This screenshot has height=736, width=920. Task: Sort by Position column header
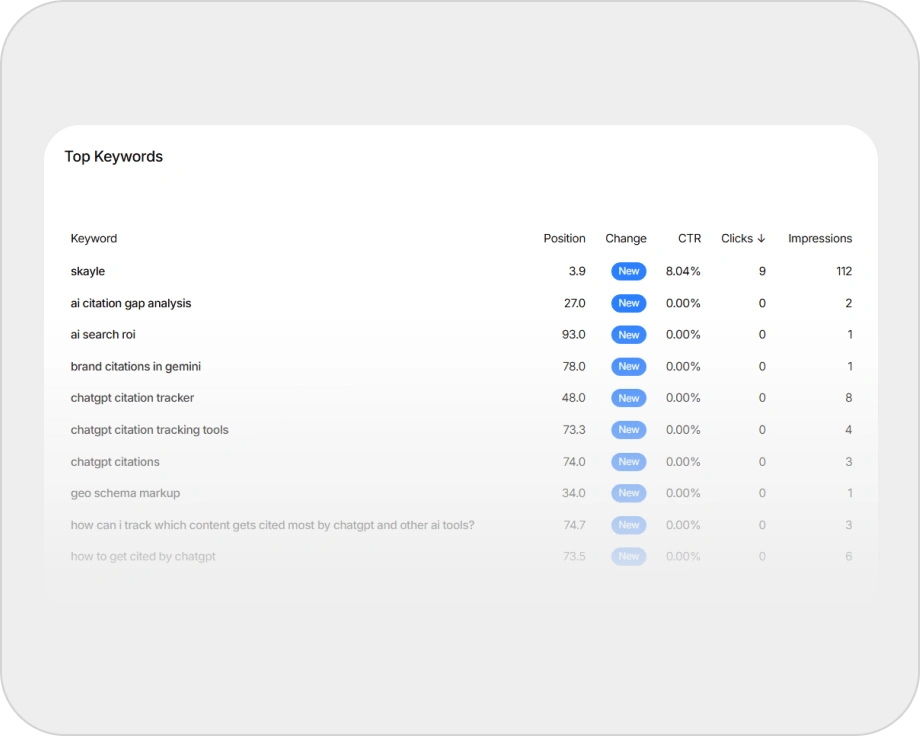click(x=564, y=239)
